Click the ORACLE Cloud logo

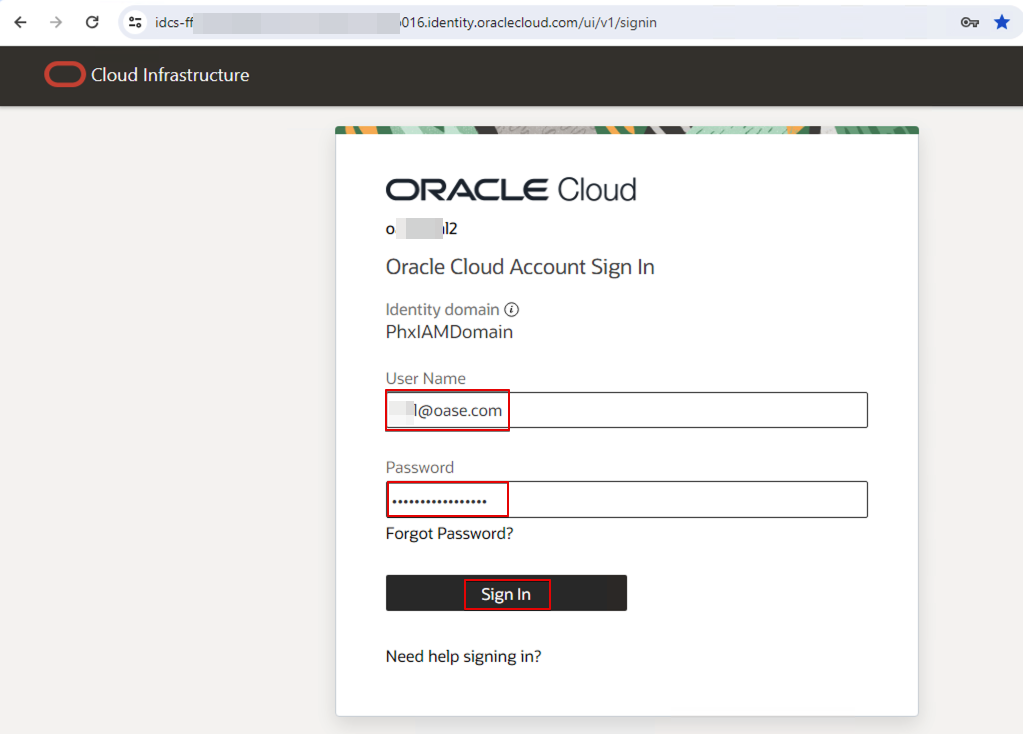[511, 189]
